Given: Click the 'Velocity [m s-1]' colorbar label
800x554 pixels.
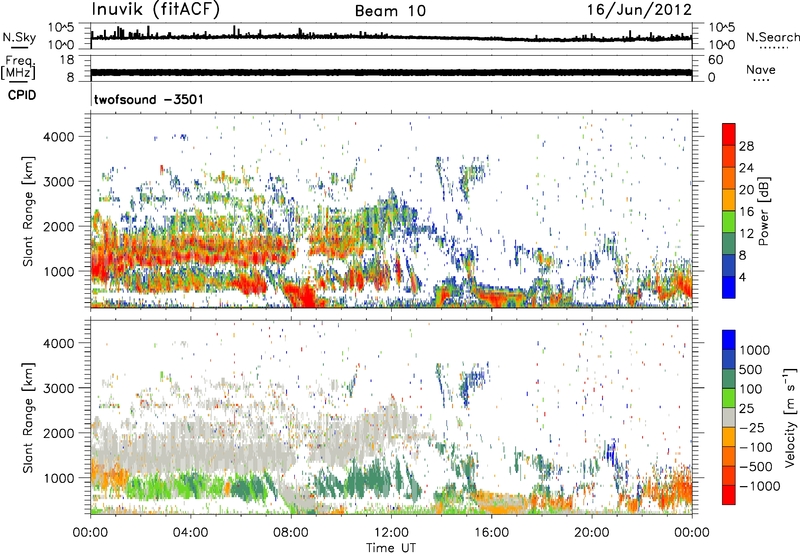Looking at the screenshot, I should 789,417.
